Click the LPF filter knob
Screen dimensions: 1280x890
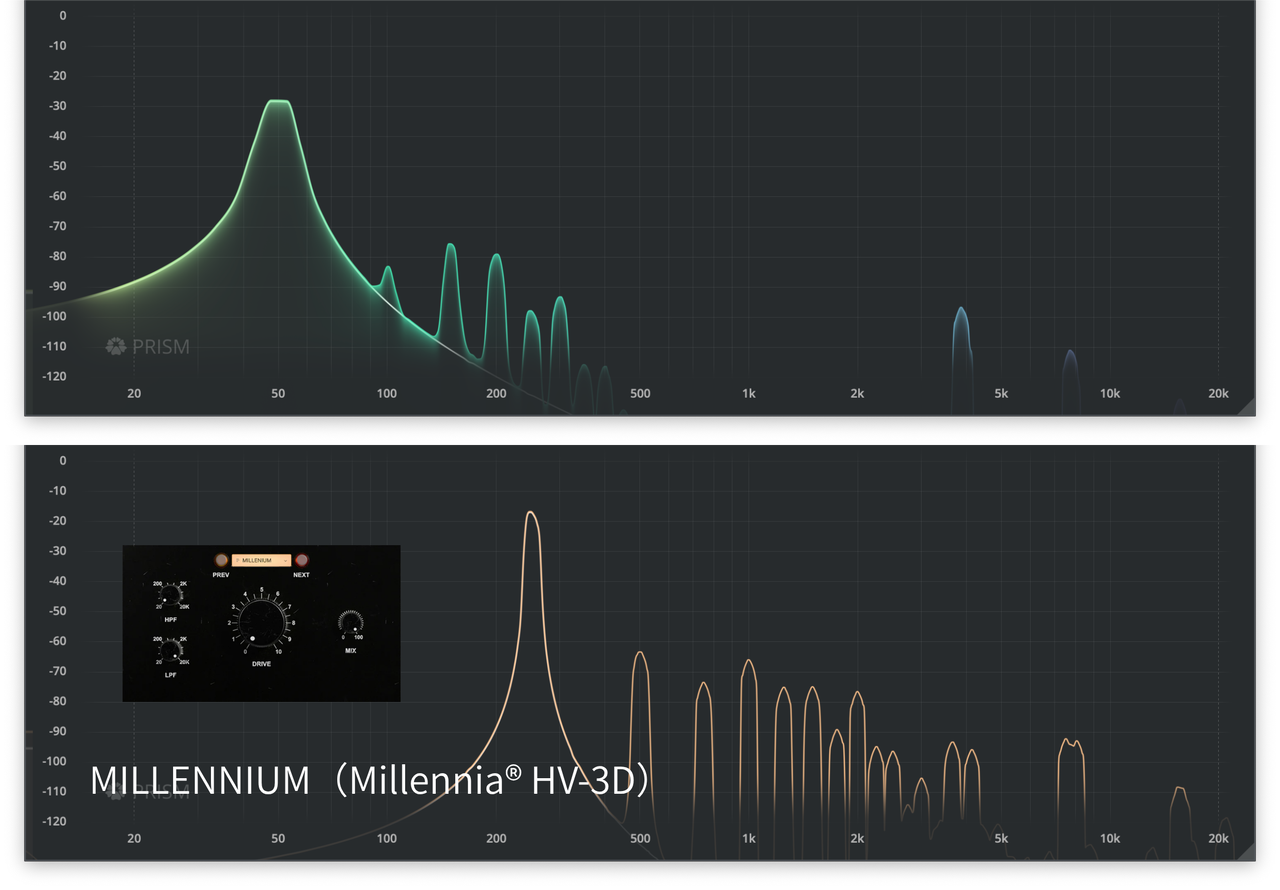click(170, 651)
